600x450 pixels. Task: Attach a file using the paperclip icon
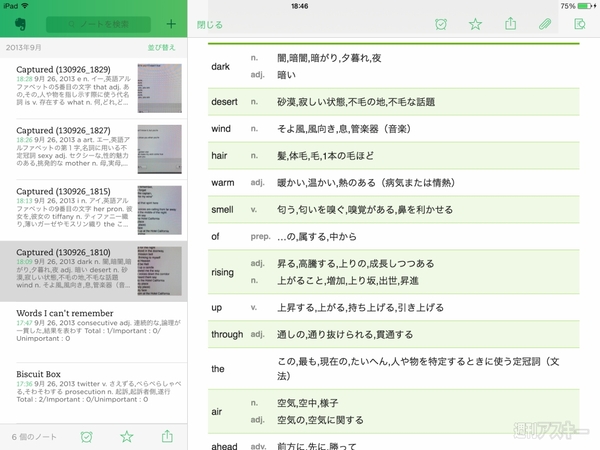545,24
